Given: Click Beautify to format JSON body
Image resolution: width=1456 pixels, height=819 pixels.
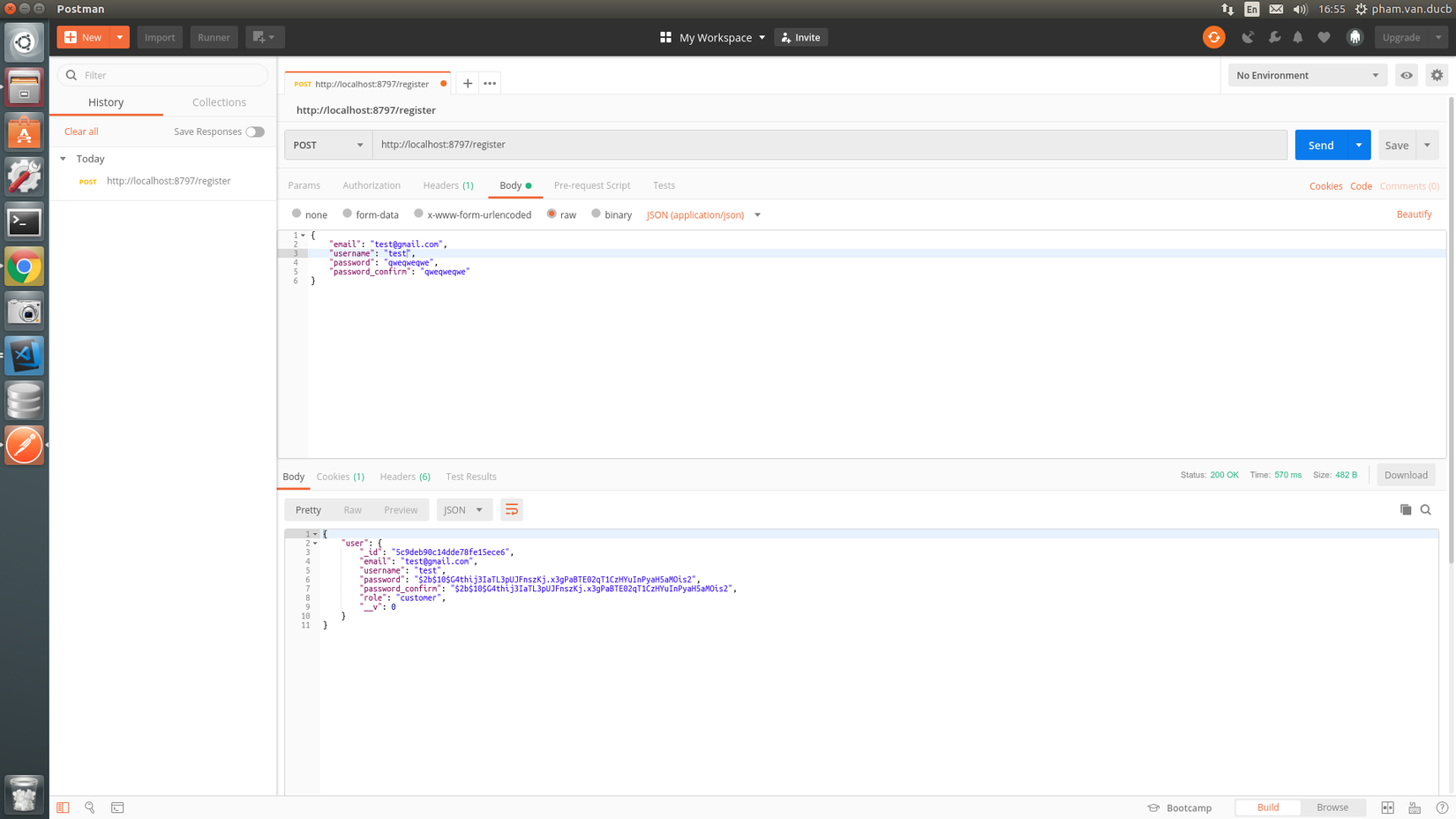Looking at the screenshot, I should [1415, 214].
